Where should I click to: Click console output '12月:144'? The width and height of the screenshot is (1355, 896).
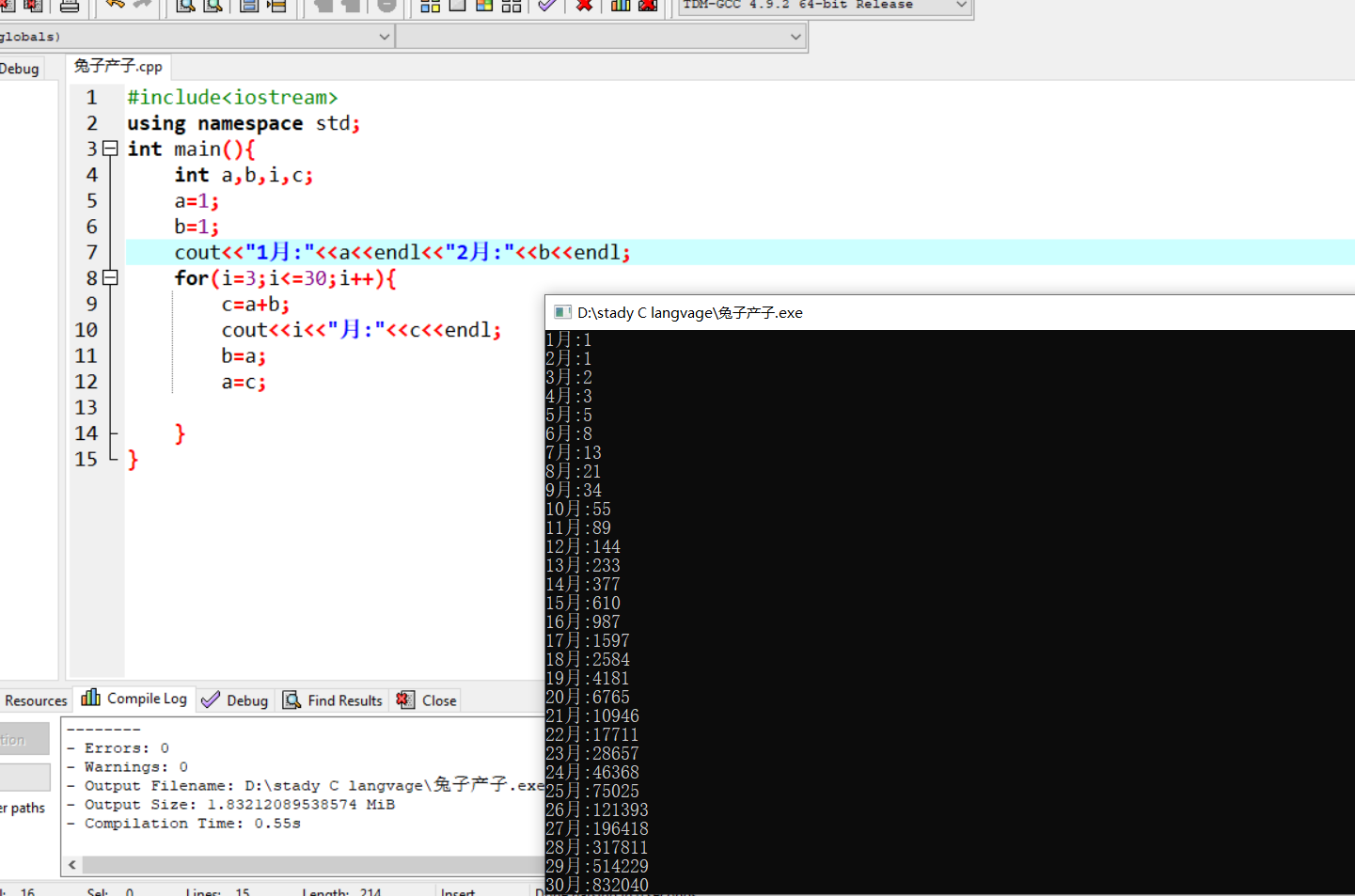coord(583,546)
